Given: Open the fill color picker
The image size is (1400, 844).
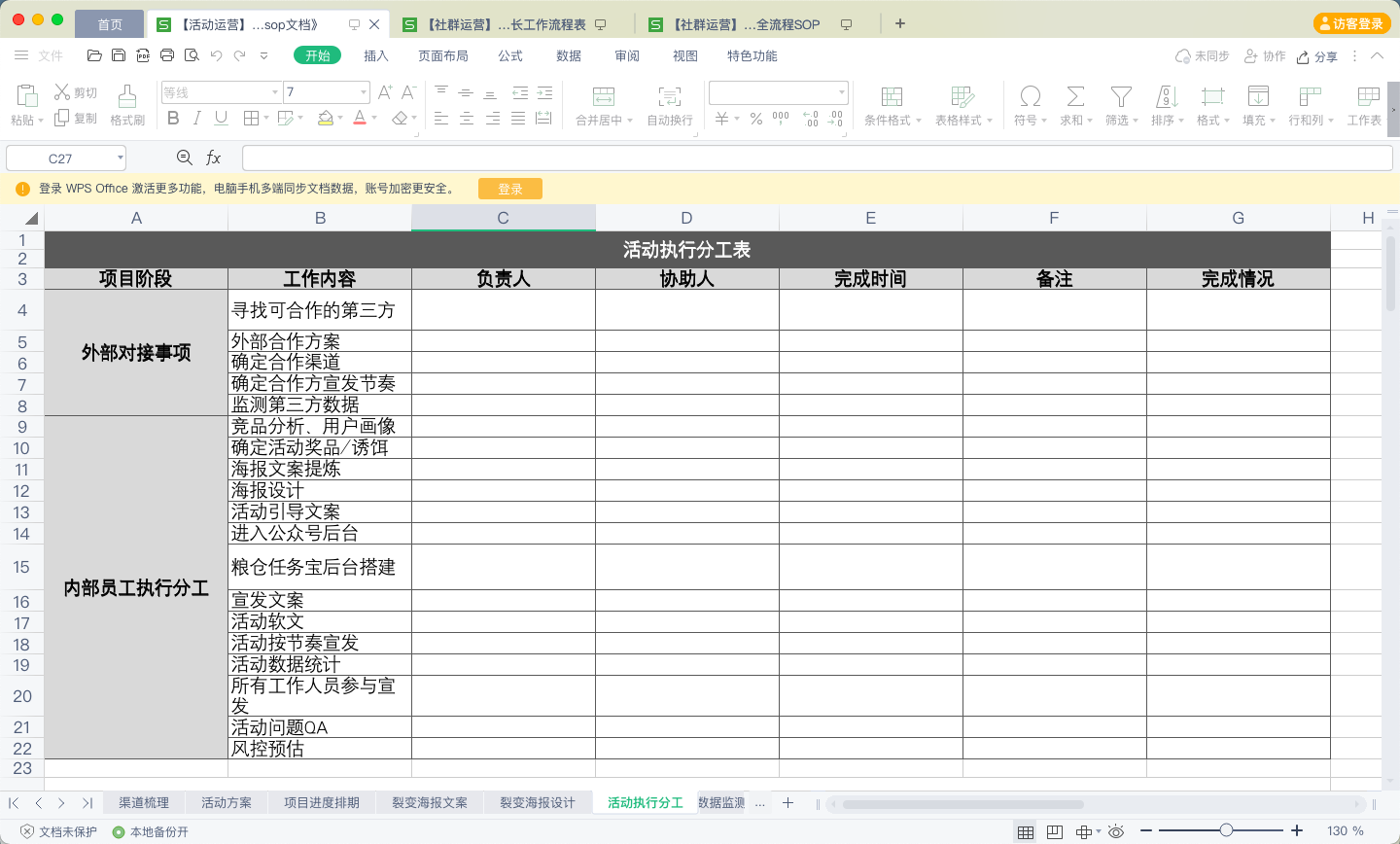Looking at the screenshot, I should pos(326,118).
